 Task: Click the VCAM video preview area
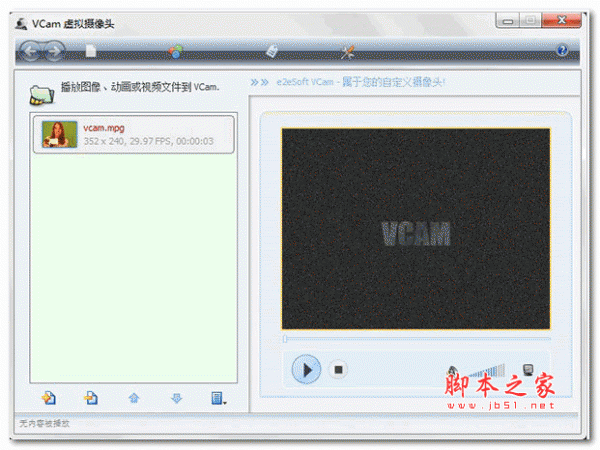(416, 229)
